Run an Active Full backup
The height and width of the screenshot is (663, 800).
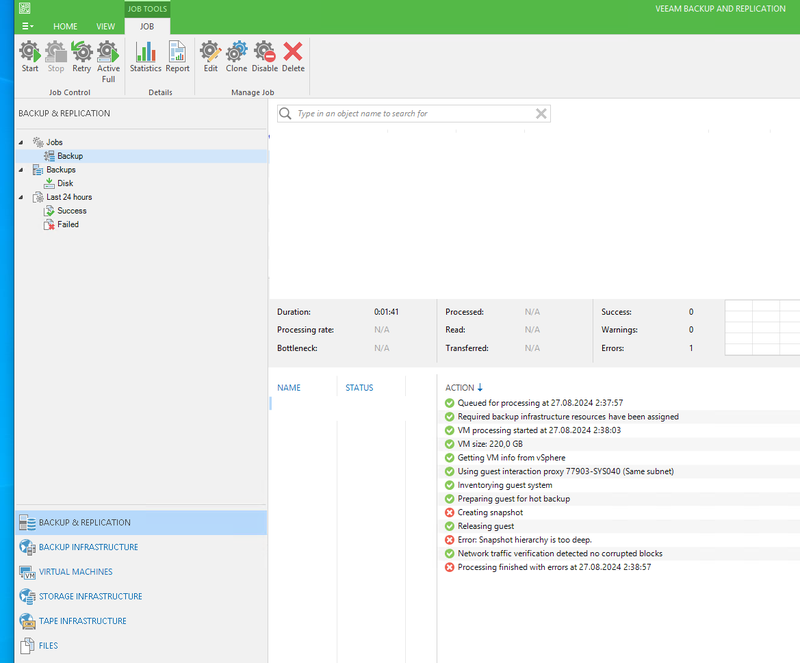(108, 58)
